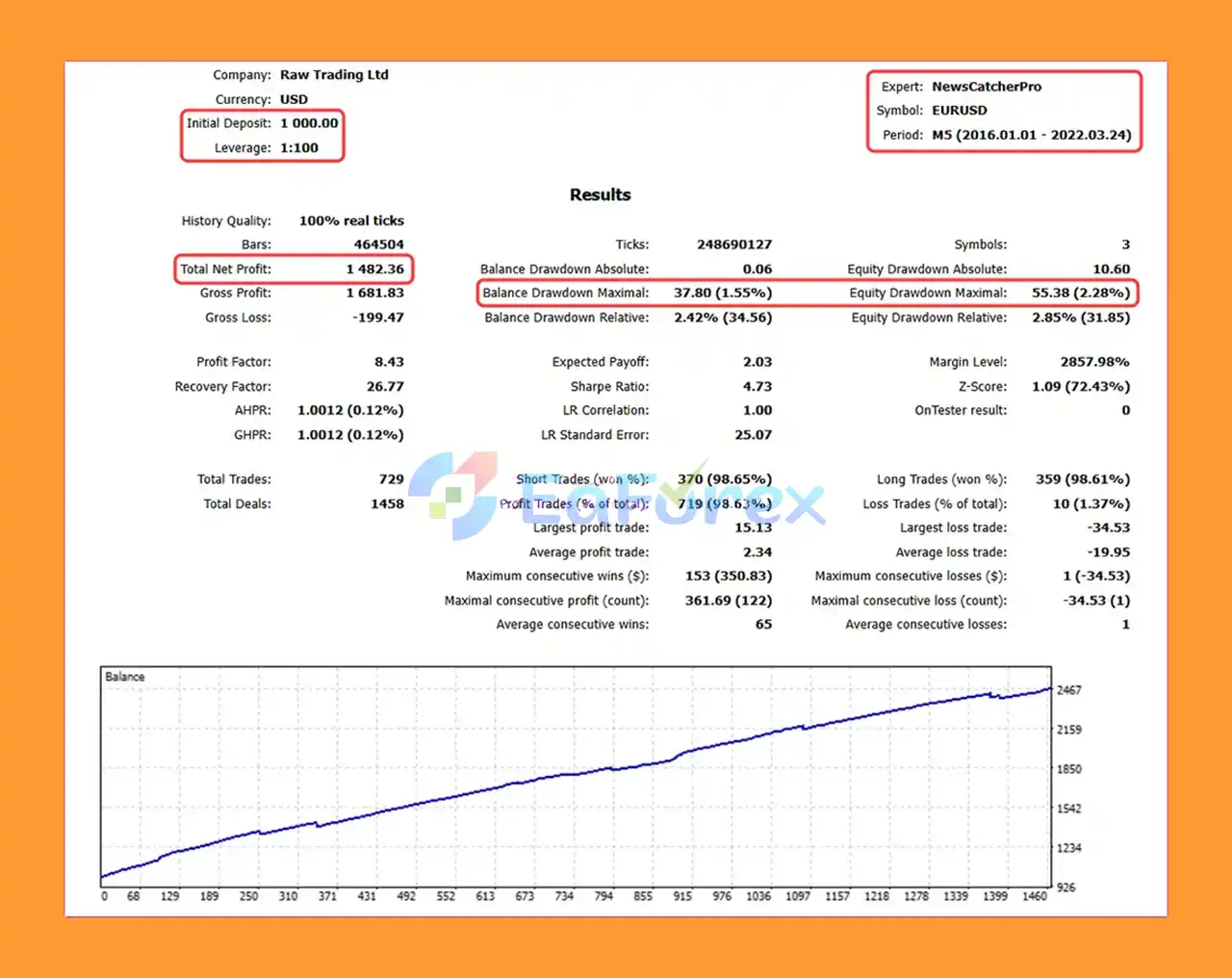The image size is (1232, 978).
Task: Select the Sharpe Ratio value 4.73
Action: point(757,387)
